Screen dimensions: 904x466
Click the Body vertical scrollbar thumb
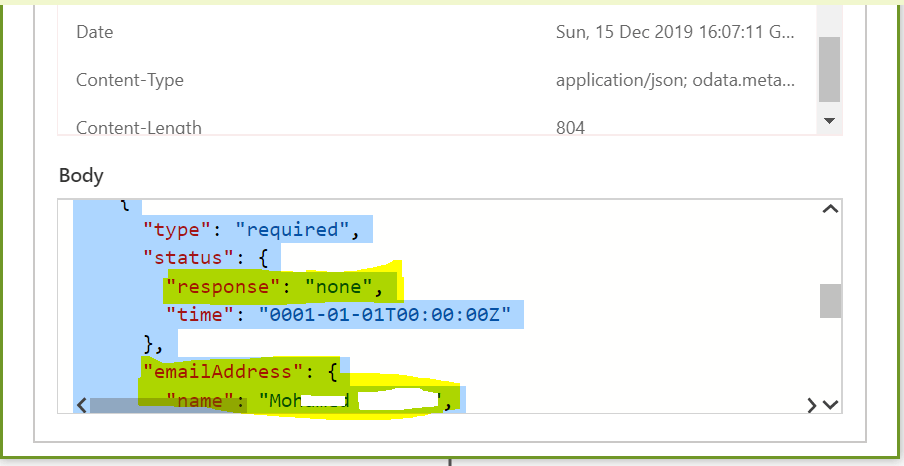click(x=830, y=301)
